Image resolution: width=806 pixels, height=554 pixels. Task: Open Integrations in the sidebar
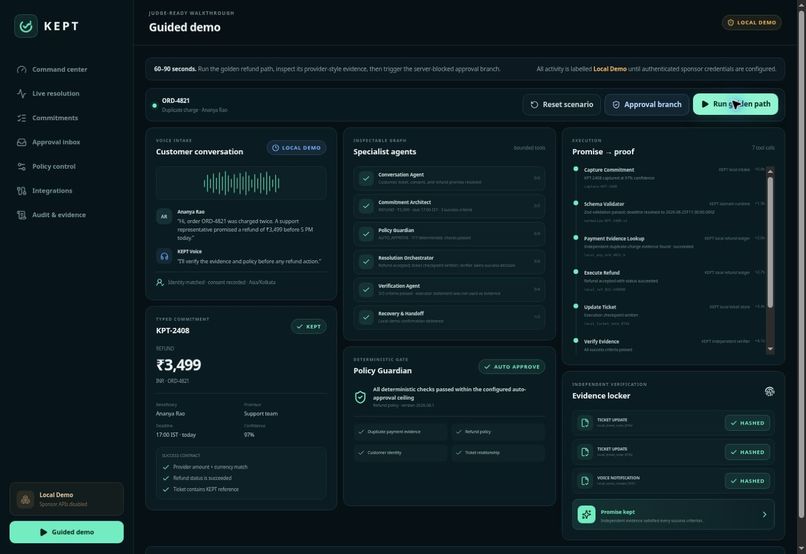[x=52, y=191]
